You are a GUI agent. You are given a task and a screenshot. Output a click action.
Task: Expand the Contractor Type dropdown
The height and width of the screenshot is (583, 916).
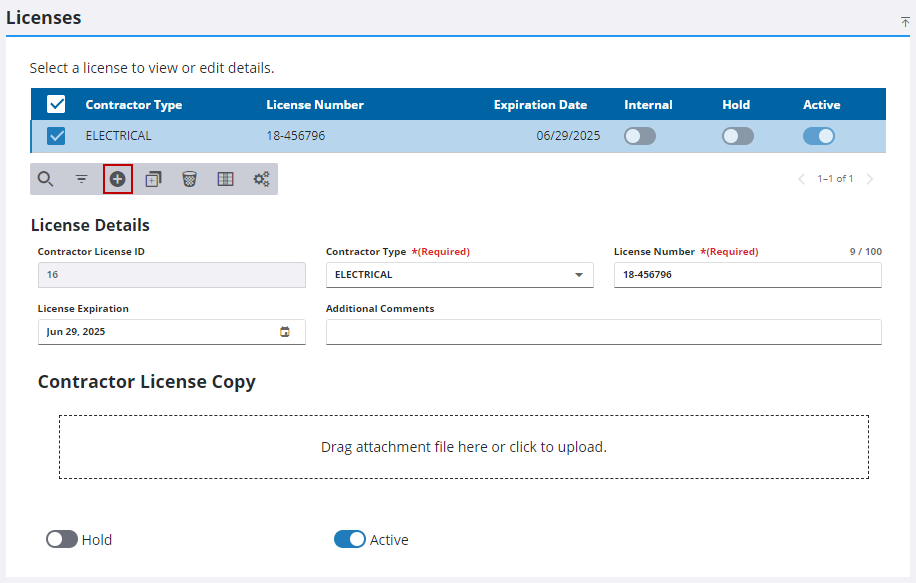pos(460,275)
